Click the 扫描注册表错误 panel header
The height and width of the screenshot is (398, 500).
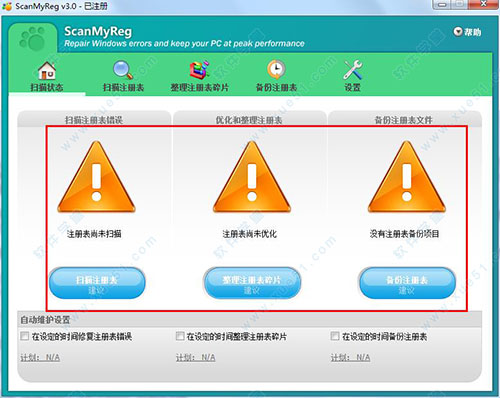pyautogui.click(x=94, y=120)
